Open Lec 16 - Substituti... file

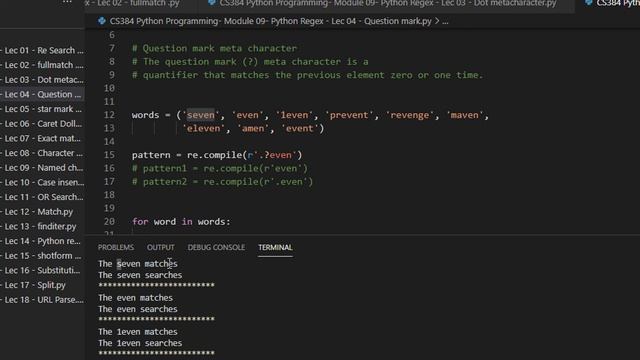pos(42,271)
